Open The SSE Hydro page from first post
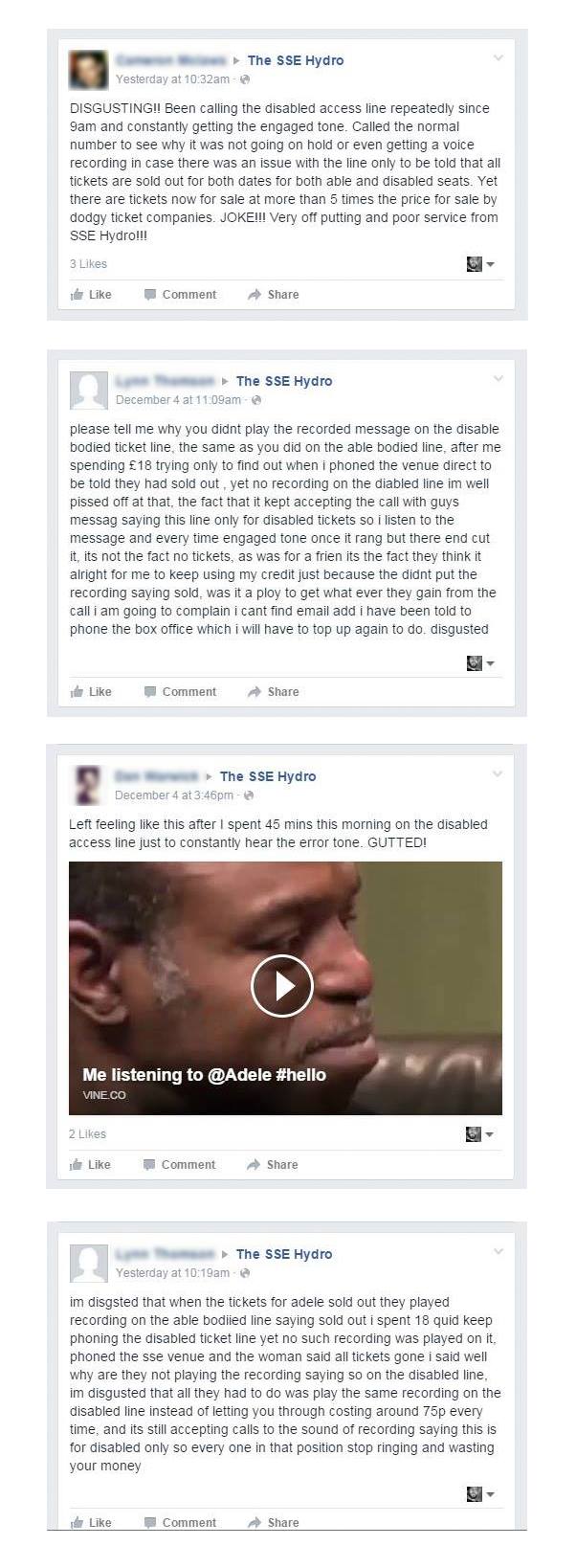 (296, 60)
